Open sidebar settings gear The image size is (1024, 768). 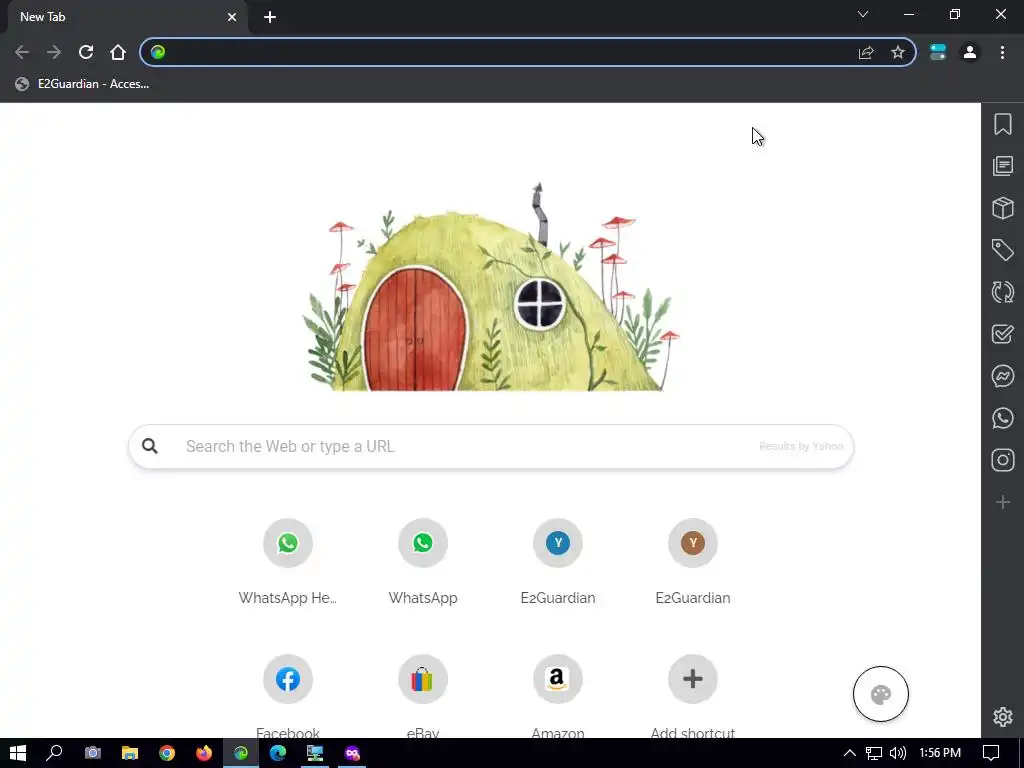(x=1002, y=716)
